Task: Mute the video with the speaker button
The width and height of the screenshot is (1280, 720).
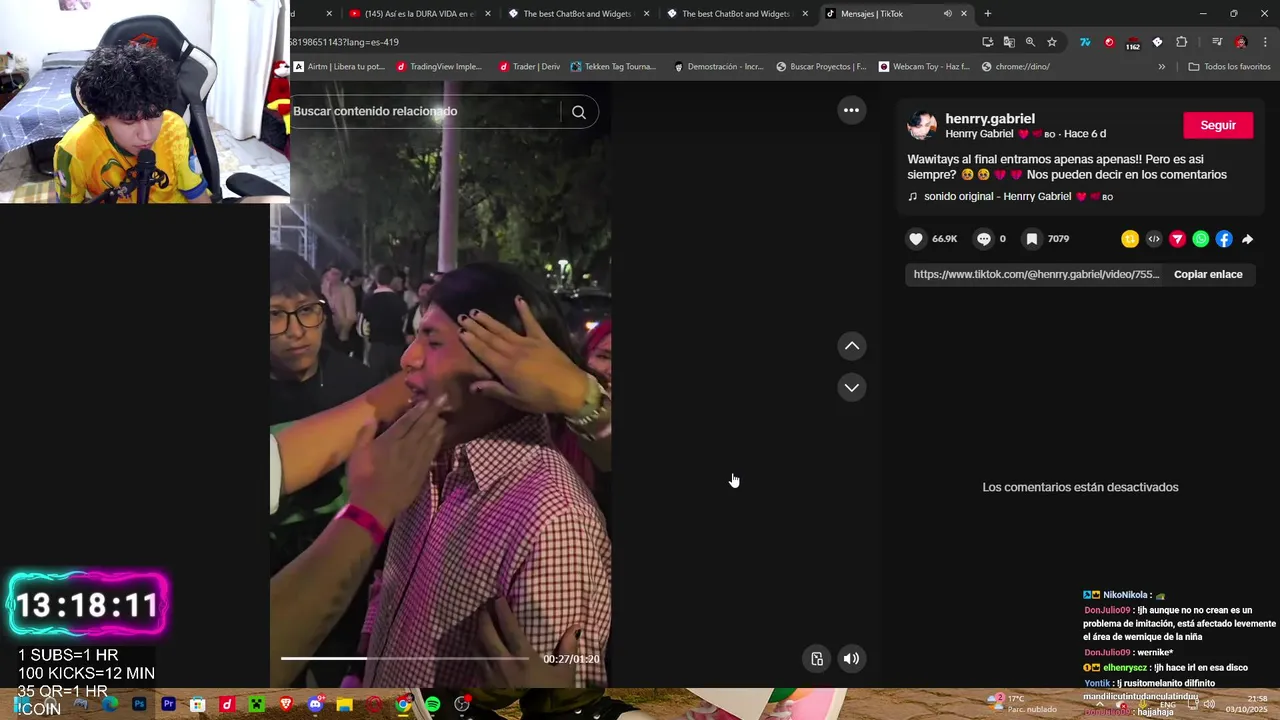Action: click(x=851, y=658)
